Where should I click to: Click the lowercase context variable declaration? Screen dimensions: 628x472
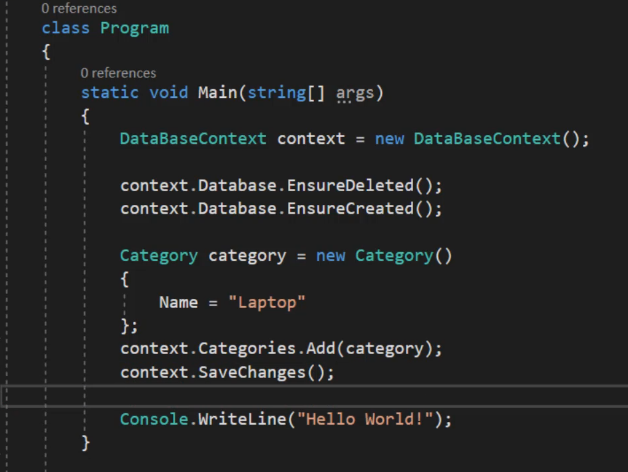coord(311,139)
